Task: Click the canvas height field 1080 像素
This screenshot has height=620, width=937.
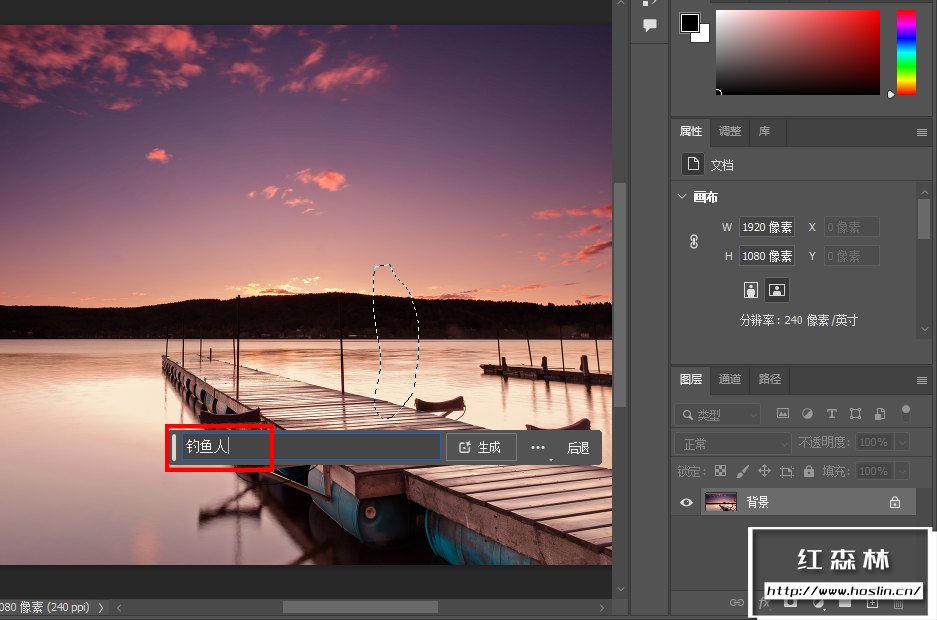Action: (x=767, y=256)
